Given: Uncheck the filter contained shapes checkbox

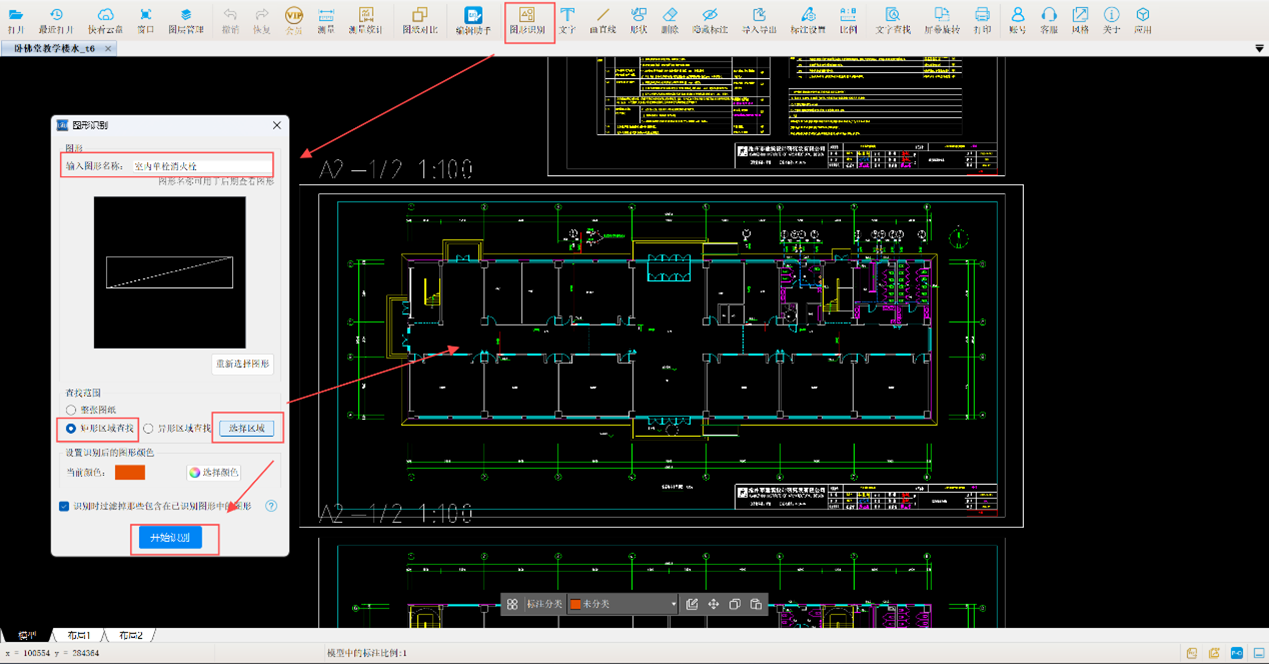Looking at the screenshot, I should 64,506.
